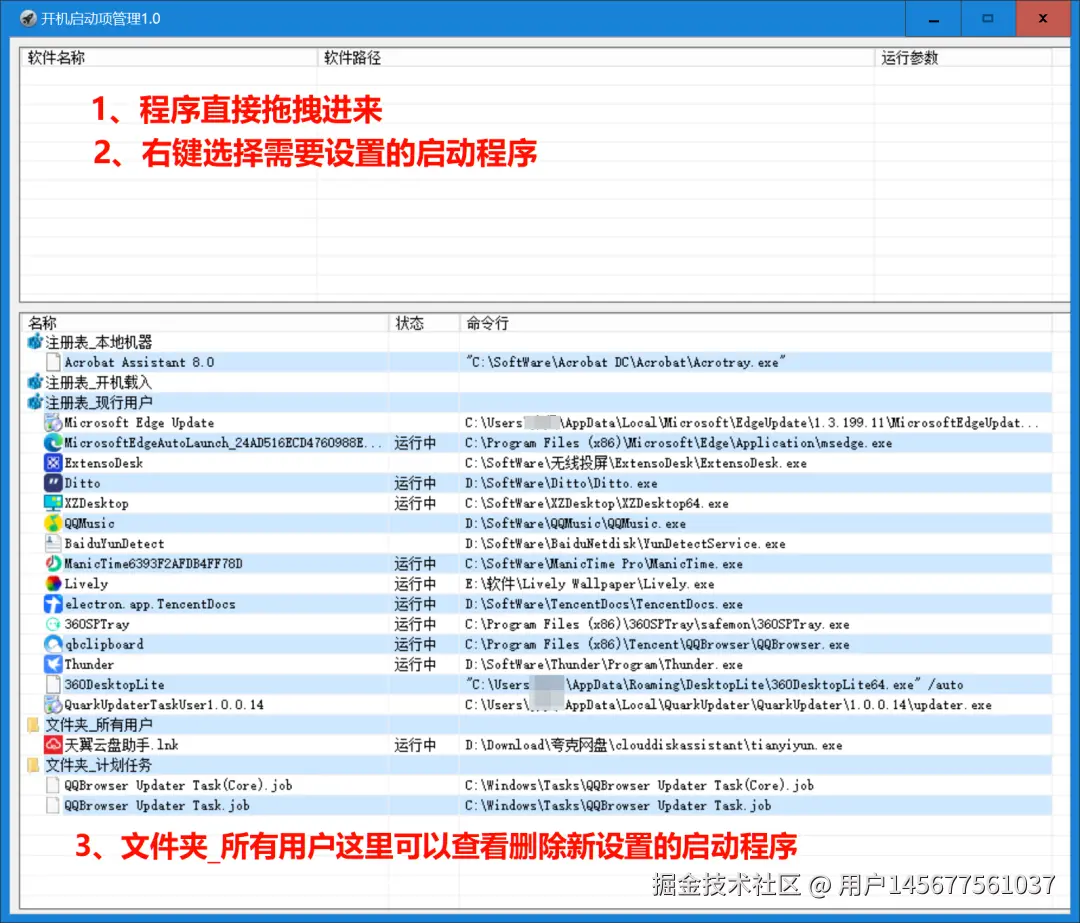Click the XZDesktop icon
Image resolution: width=1080 pixels, height=923 pixels.
(53, 503)
